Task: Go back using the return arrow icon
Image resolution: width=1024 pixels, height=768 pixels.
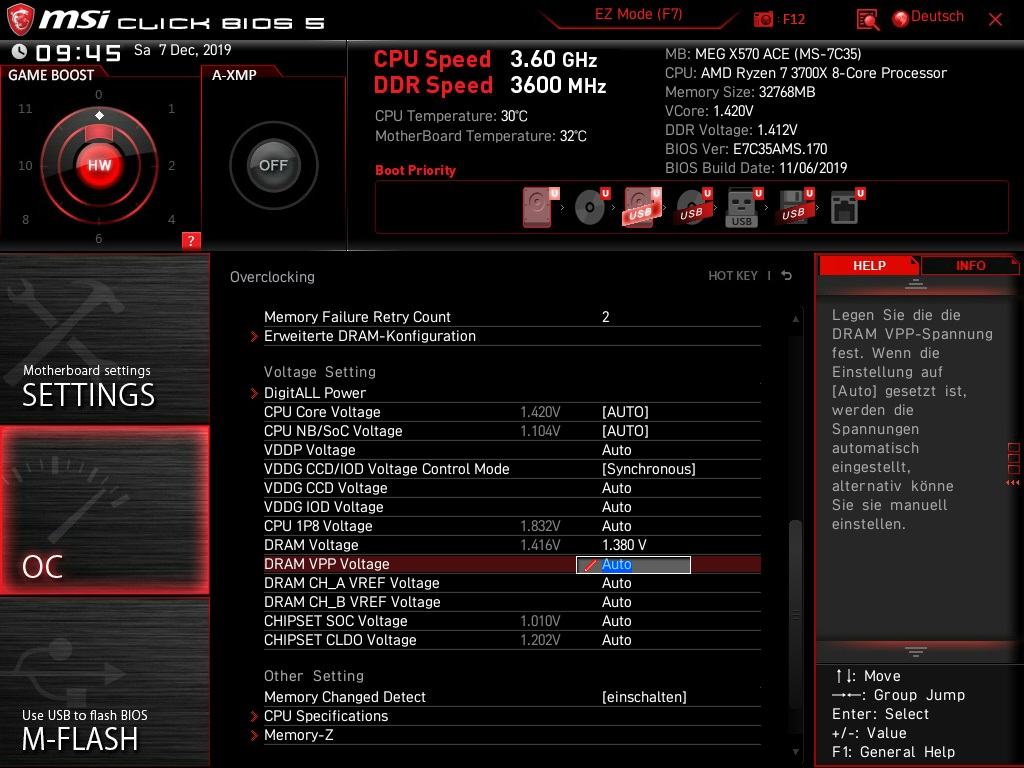Action: 787,276
